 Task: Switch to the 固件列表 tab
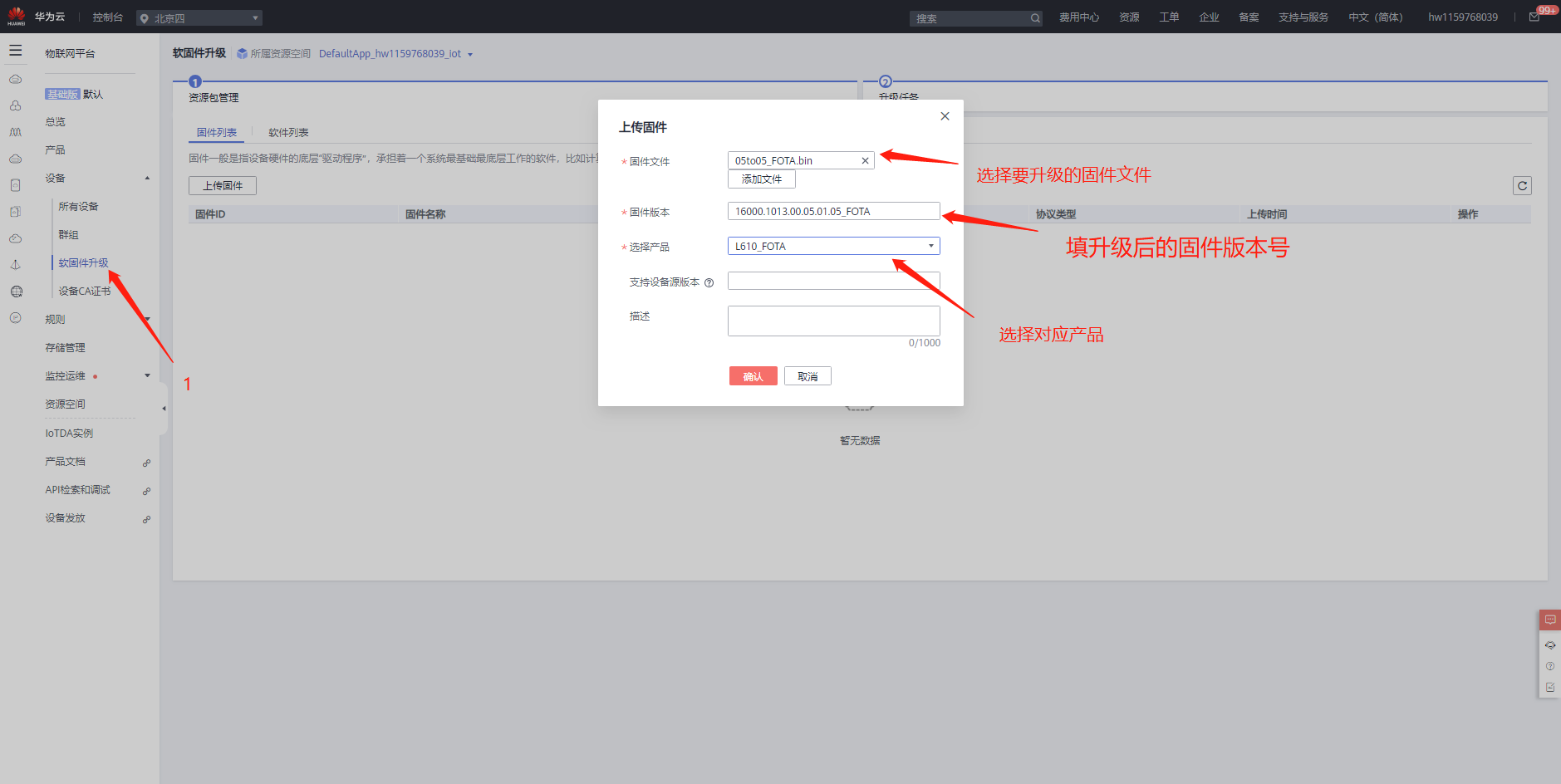[x=217, y=133]
